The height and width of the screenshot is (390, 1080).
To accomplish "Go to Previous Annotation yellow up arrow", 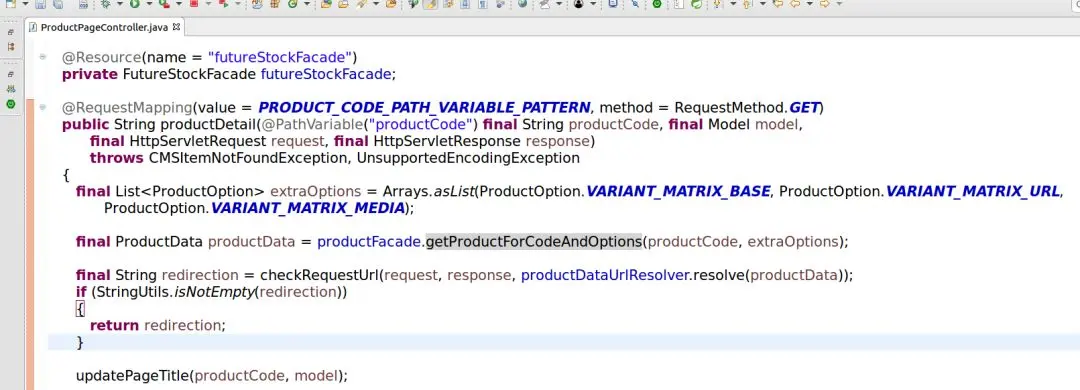I will (747, 4).
